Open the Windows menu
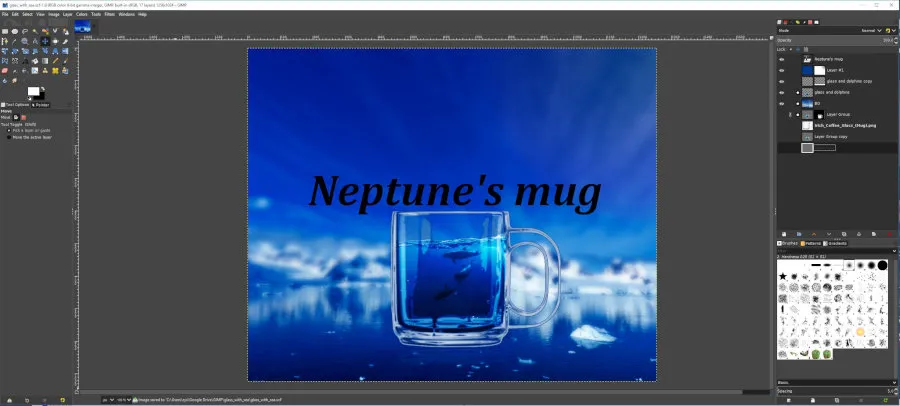The width and height of the screenshot is (900, 406). [x=126, y=14]
